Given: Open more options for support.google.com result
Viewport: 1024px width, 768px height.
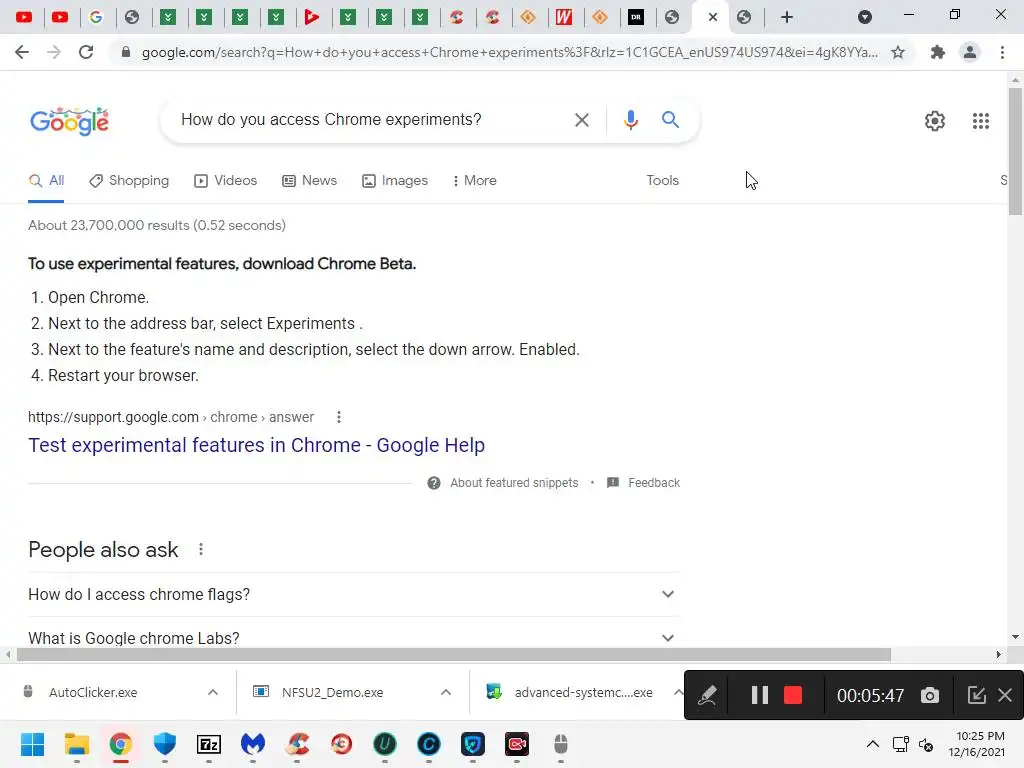Looking at the screenshot, I should click(338, 417).
